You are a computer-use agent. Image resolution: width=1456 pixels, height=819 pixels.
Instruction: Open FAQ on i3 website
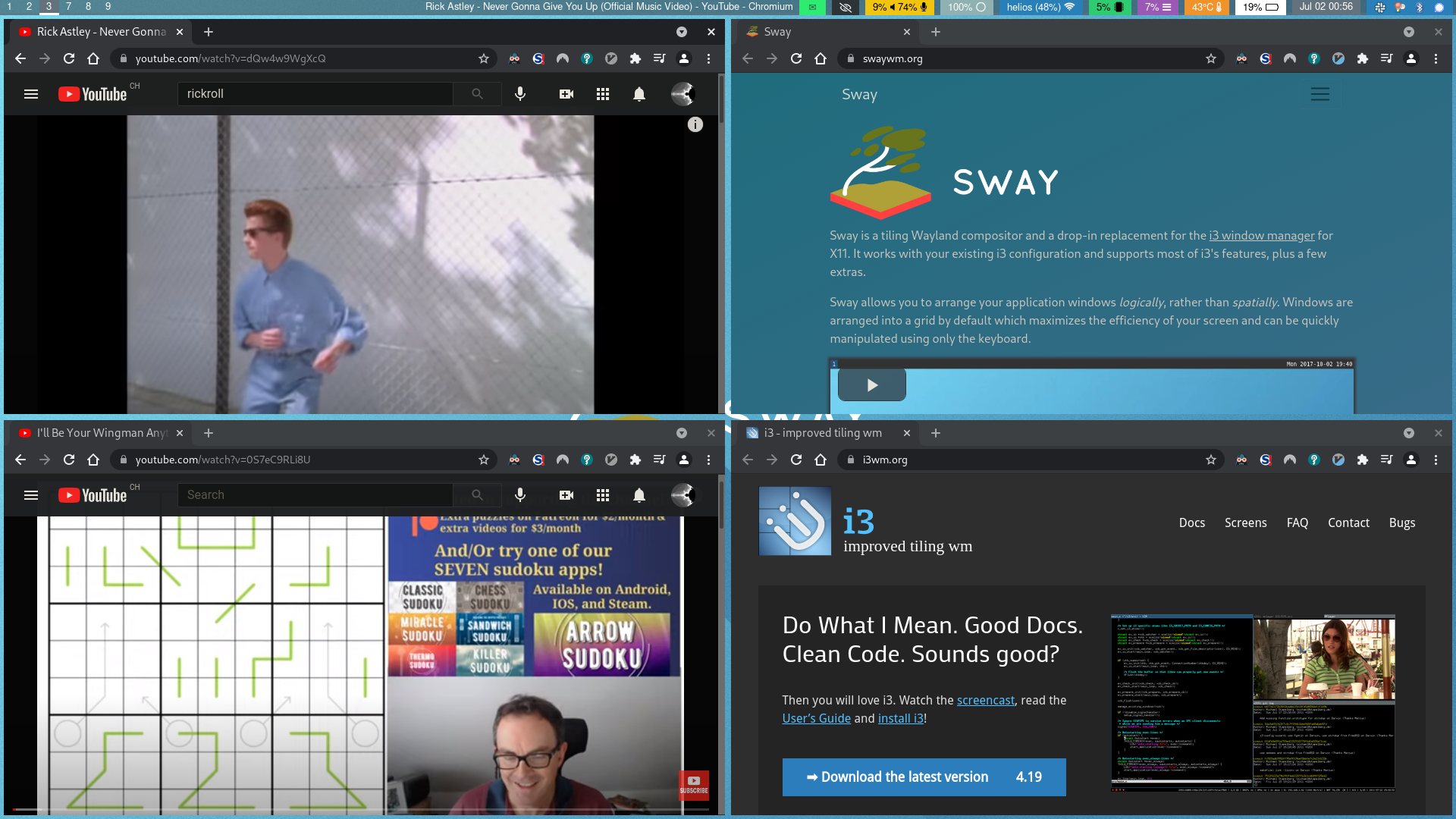tap(1298, 522)
